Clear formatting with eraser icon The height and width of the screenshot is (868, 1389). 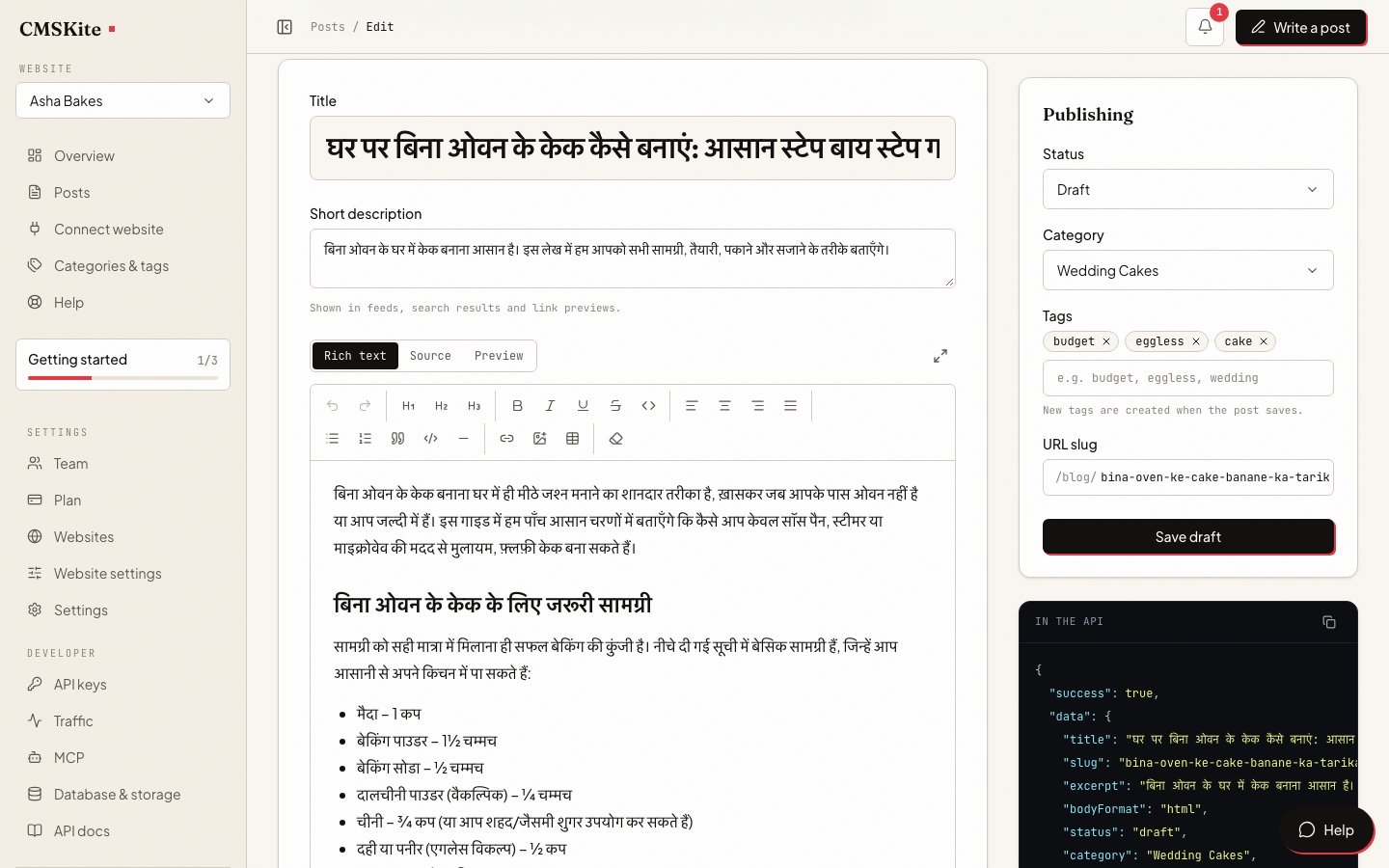(x=616, y=439)
